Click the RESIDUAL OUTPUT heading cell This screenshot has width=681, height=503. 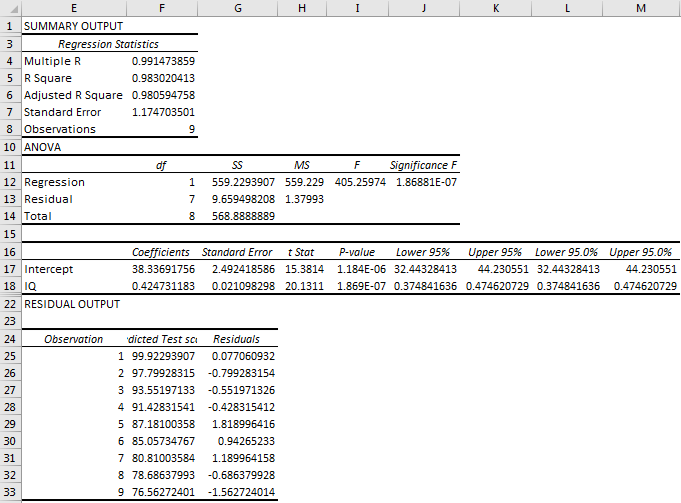coord(72,304)
